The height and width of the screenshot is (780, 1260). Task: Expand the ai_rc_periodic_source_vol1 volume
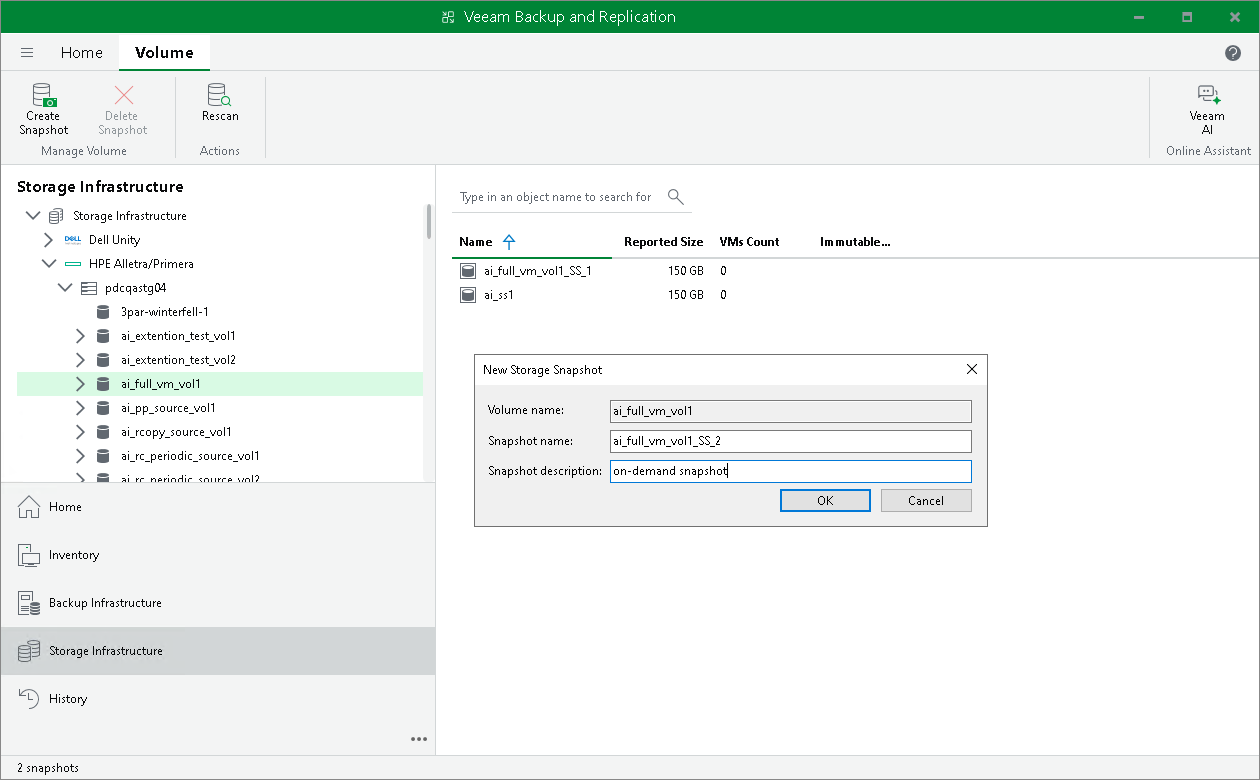(x=81, y=456)
